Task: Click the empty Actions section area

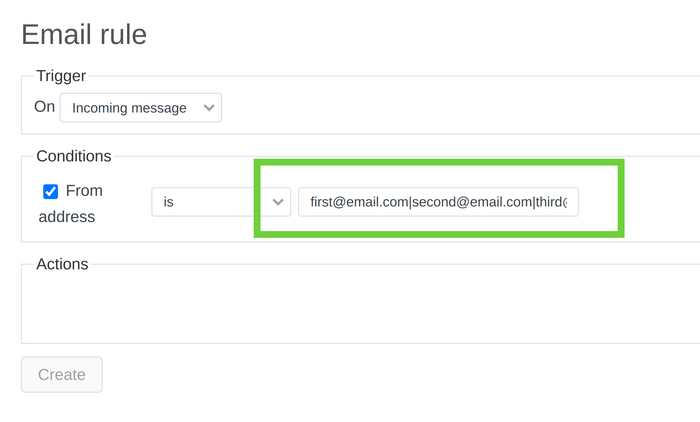Action: (350, 310)
